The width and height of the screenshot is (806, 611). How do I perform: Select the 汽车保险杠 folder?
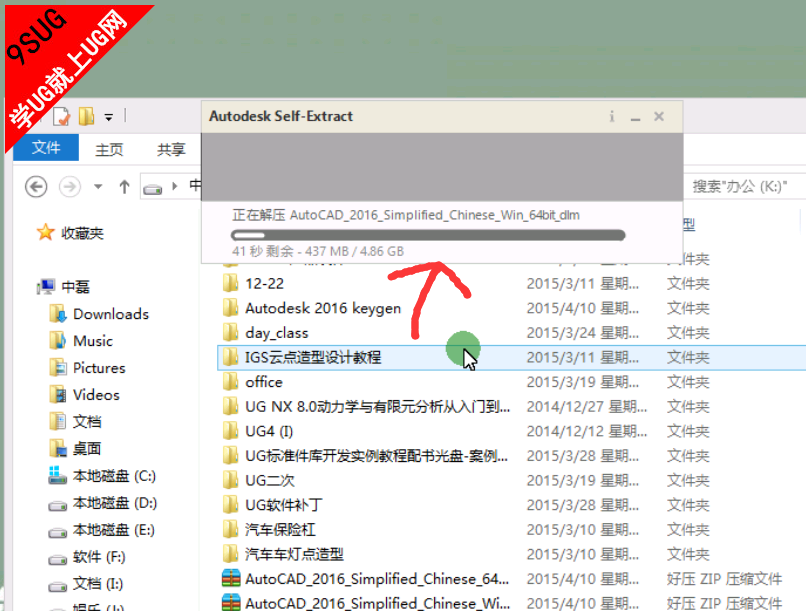point(280,530)
